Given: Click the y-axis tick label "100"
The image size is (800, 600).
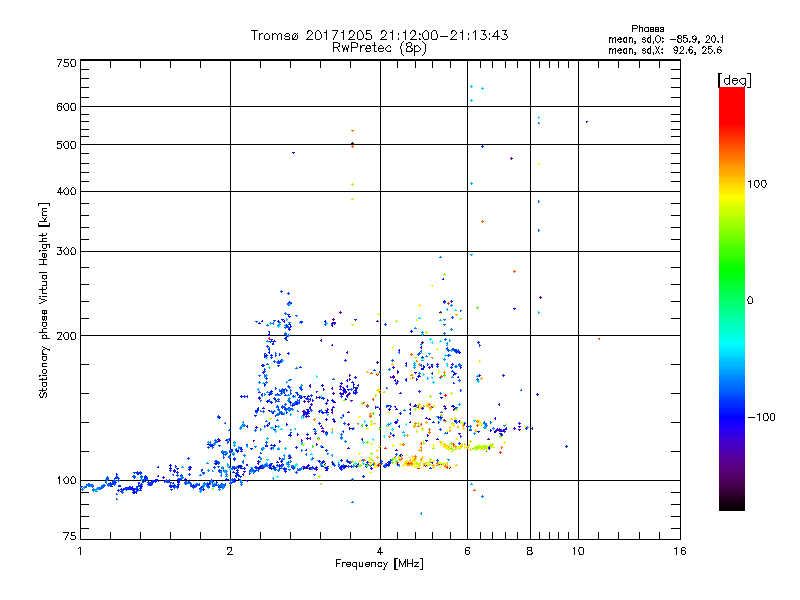Looking at the screenshot, I should point(66,480).
